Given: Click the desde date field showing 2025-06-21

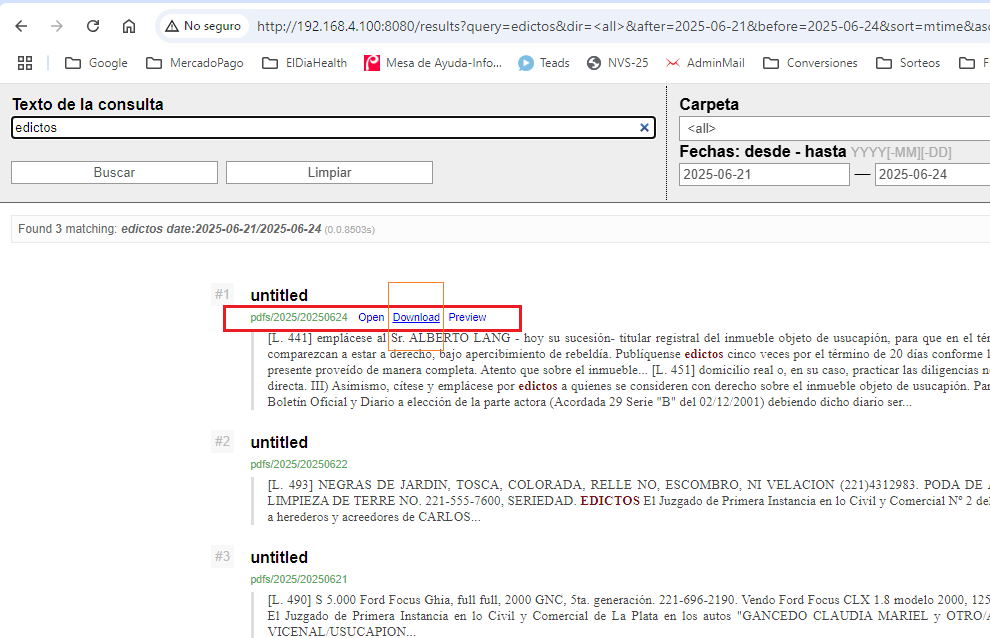Looking at the screenshot, I should coord(764,174).
